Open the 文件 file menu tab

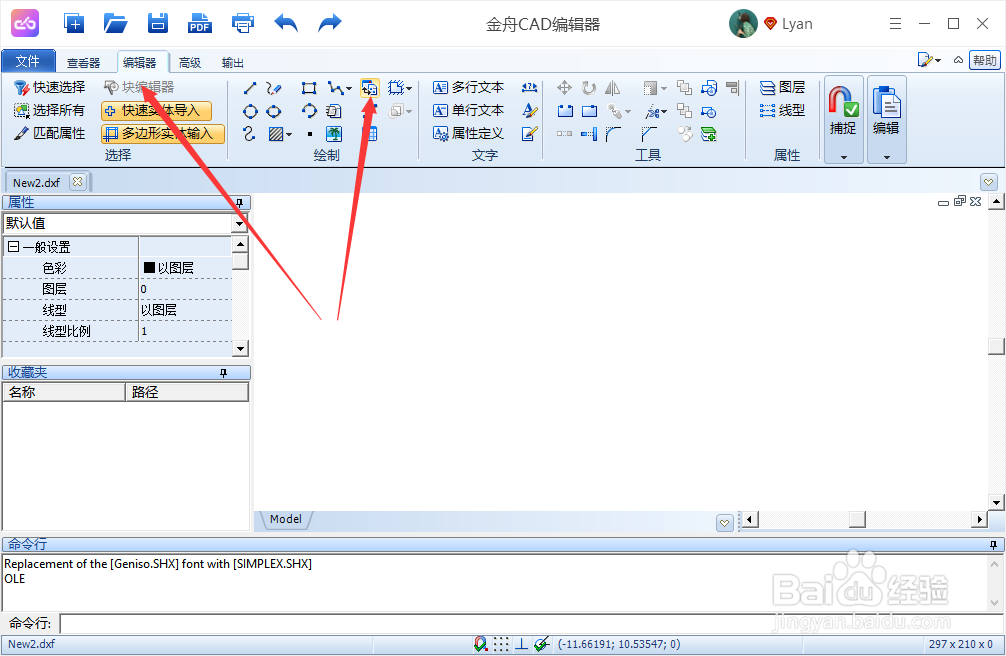28,62
